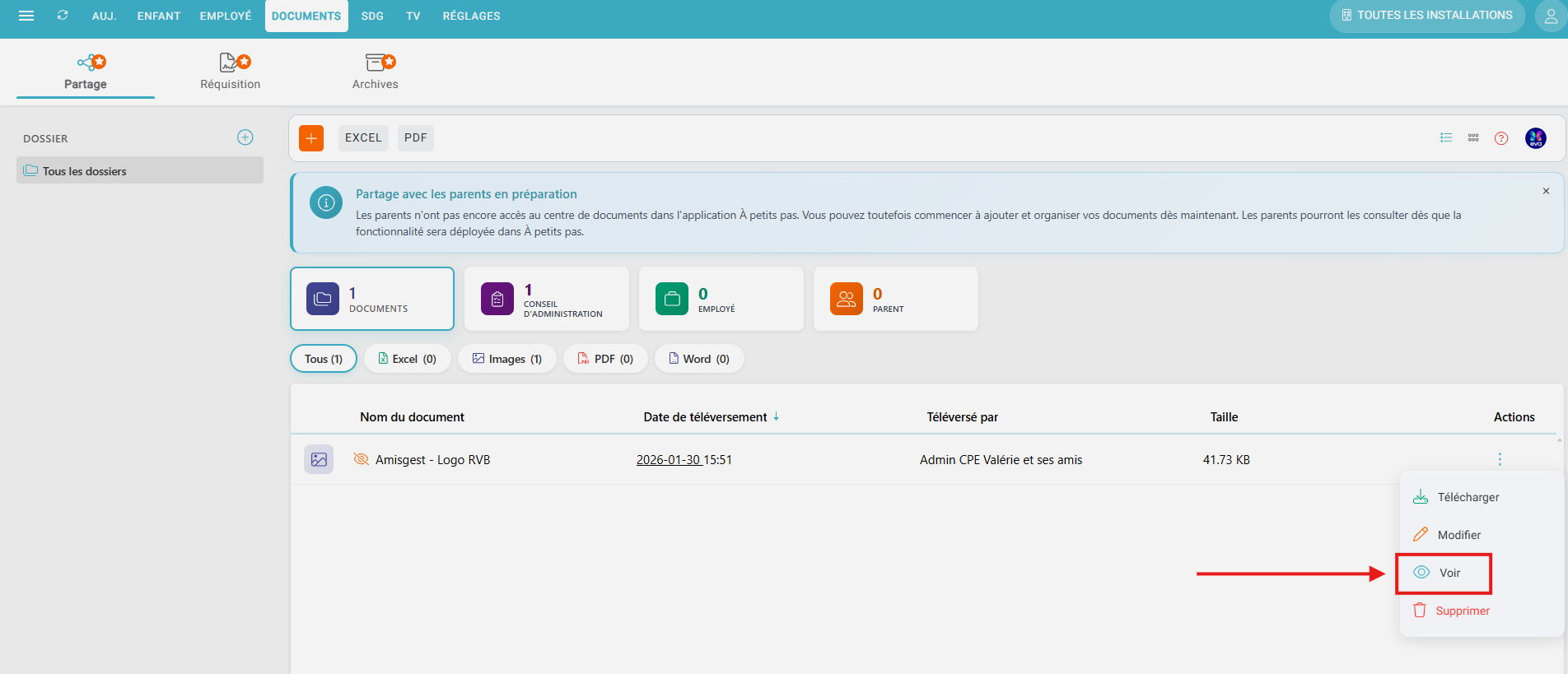Open the Toutes les installations selector
The width and height of the screenshot is (1568, 674).
click(1426, 16)
